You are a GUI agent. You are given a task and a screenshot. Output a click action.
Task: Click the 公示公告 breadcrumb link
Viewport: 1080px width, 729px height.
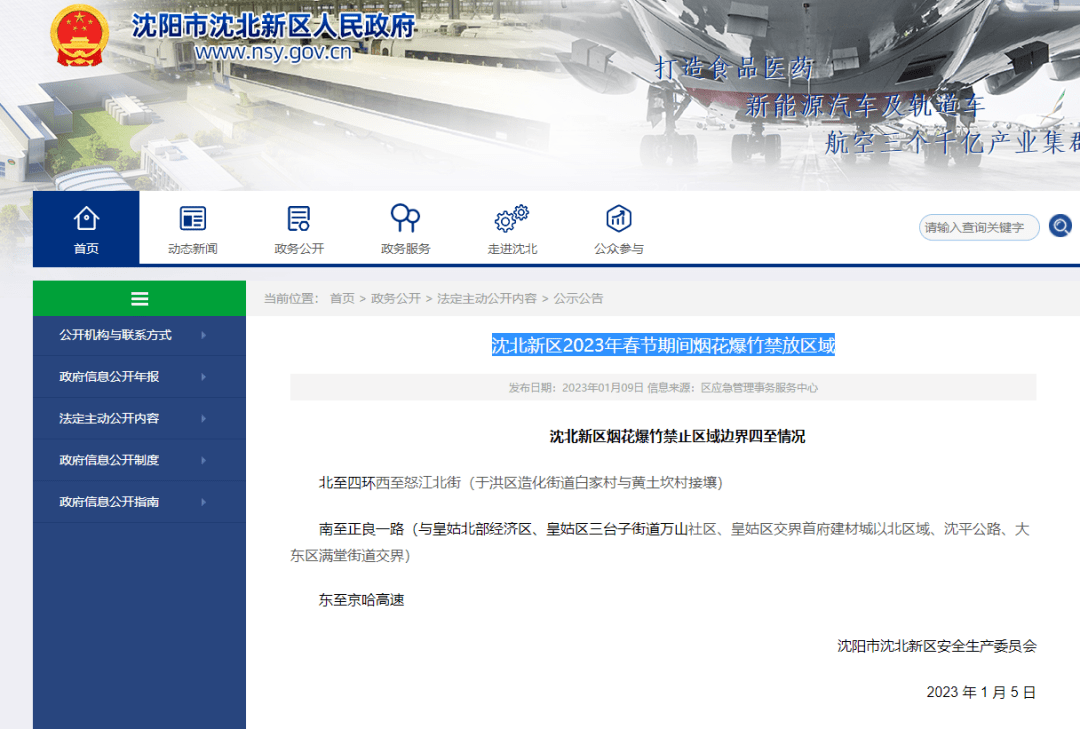578,298
